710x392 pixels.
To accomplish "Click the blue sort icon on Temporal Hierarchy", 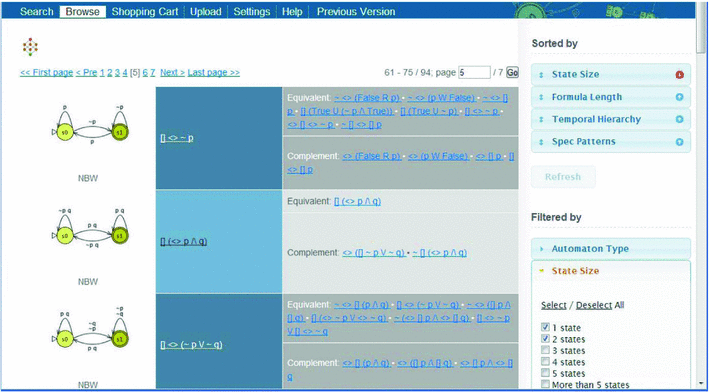I will (679, 119).
